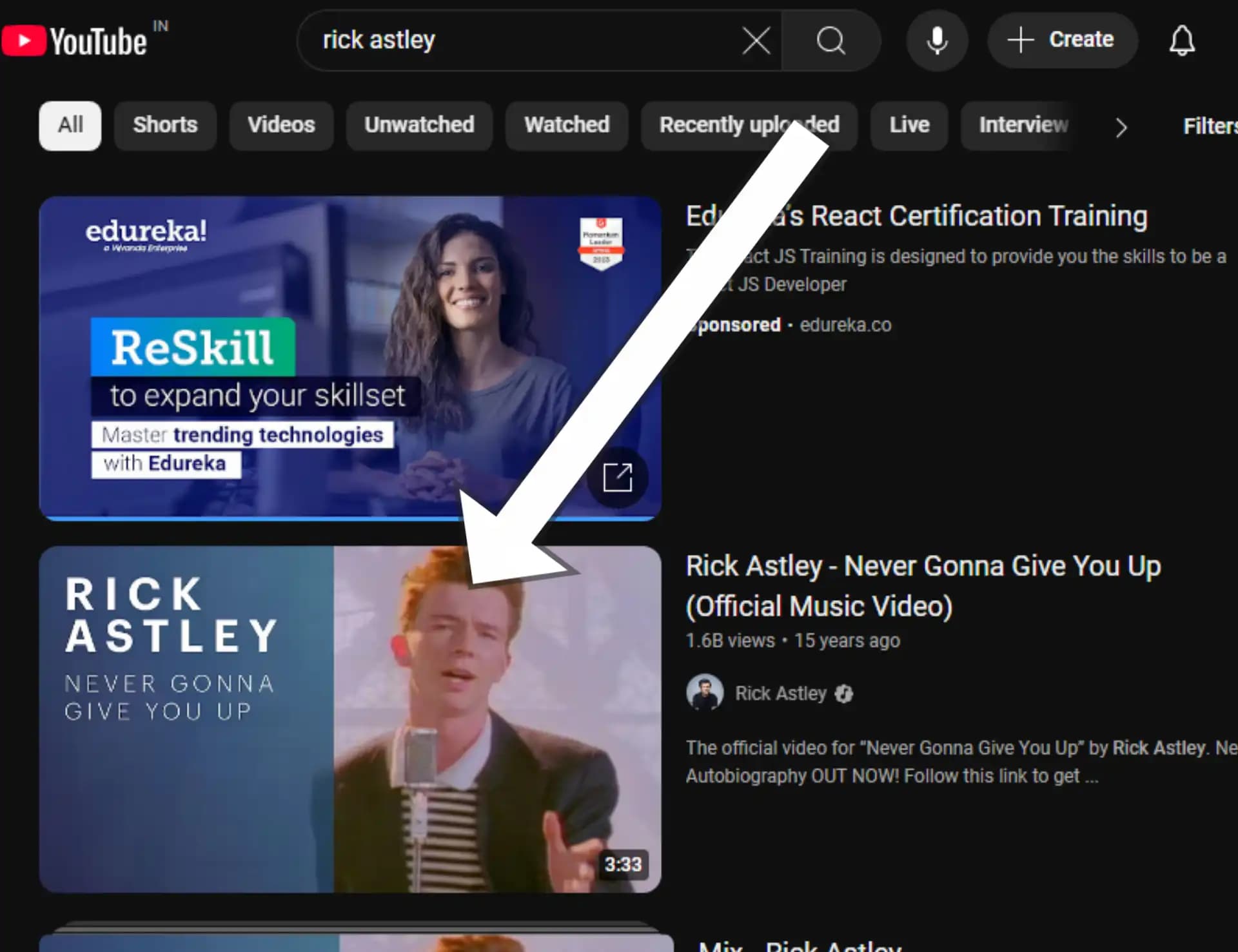Click the 3:33 duration badge
1238x952 pixels.
[623, 864]
